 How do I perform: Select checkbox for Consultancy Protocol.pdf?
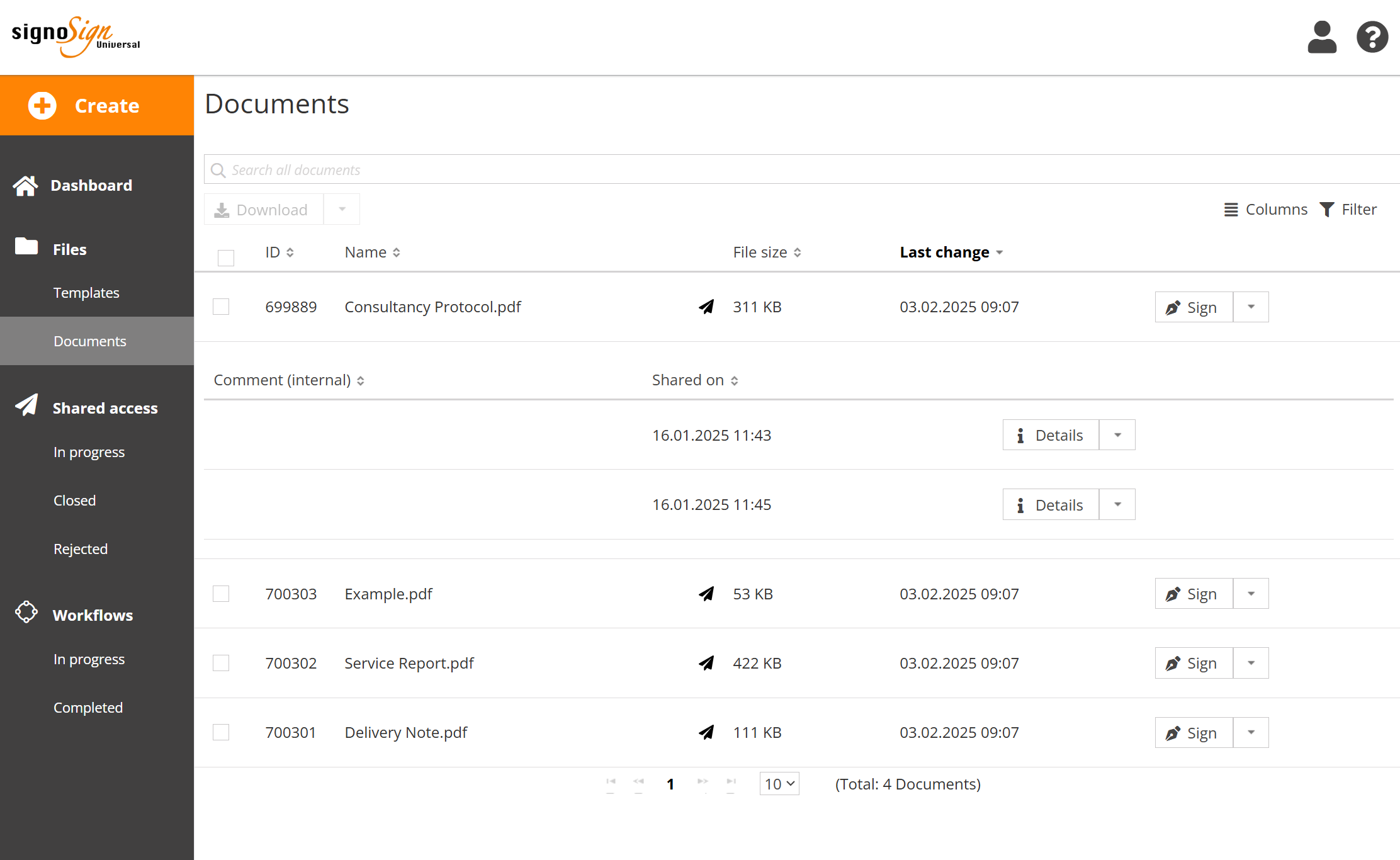tap(221, 307)
